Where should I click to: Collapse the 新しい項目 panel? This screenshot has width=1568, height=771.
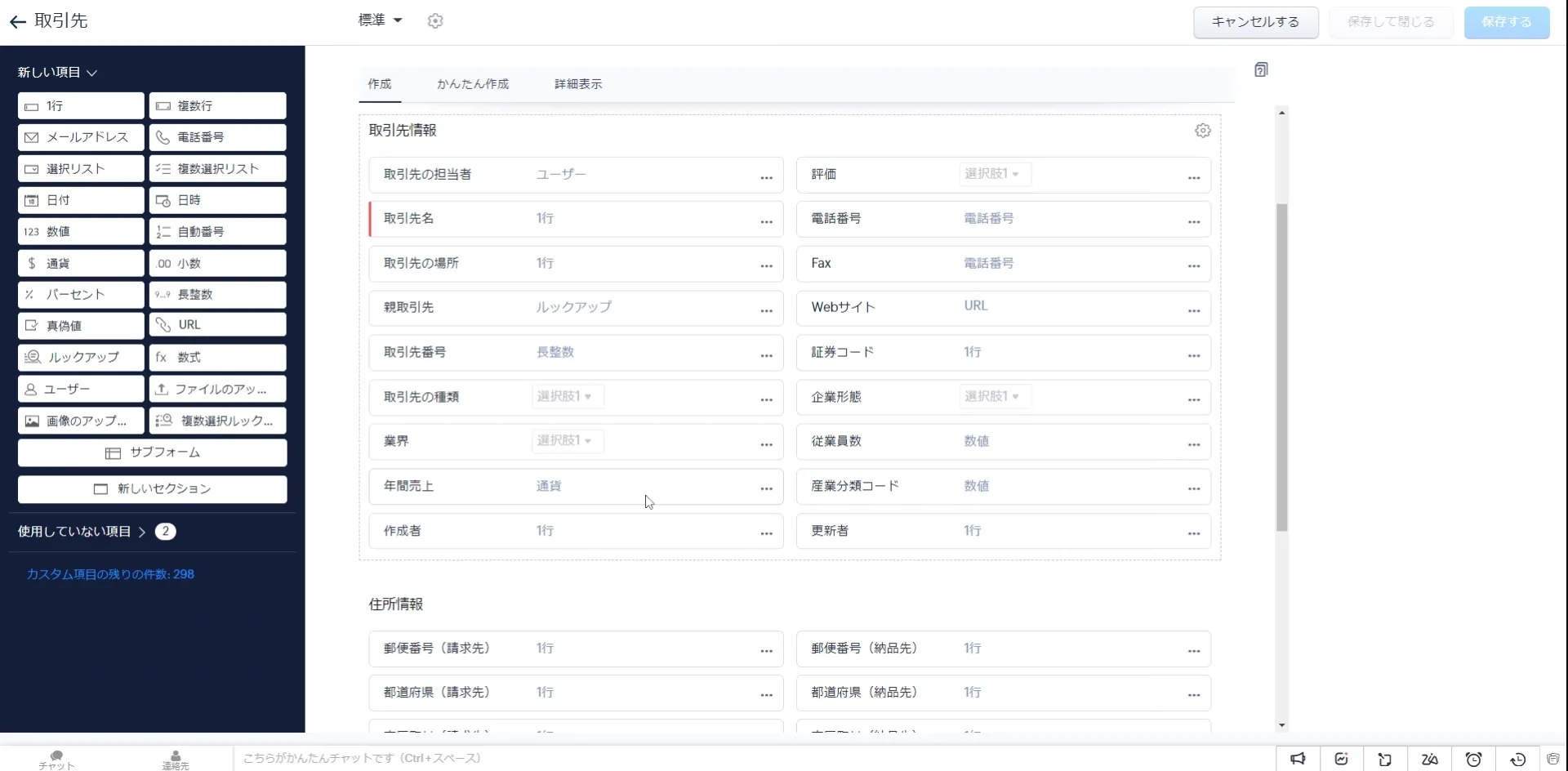(x=57, y=73)
